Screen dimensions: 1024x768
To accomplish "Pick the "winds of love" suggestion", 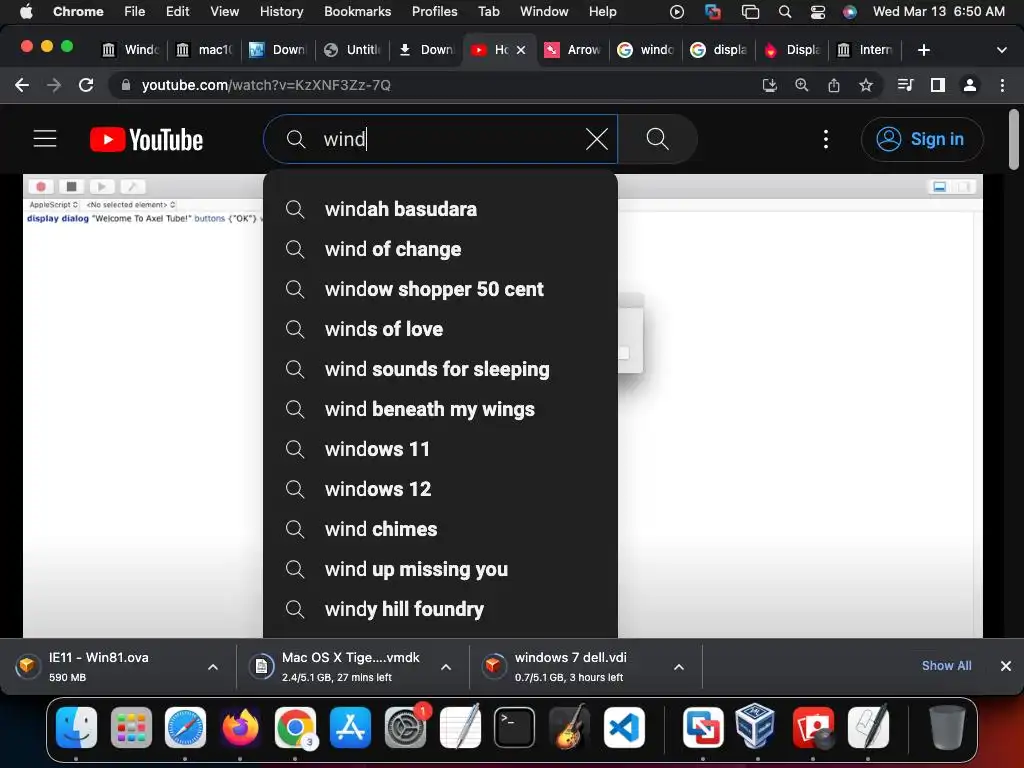I will (440, 328).
